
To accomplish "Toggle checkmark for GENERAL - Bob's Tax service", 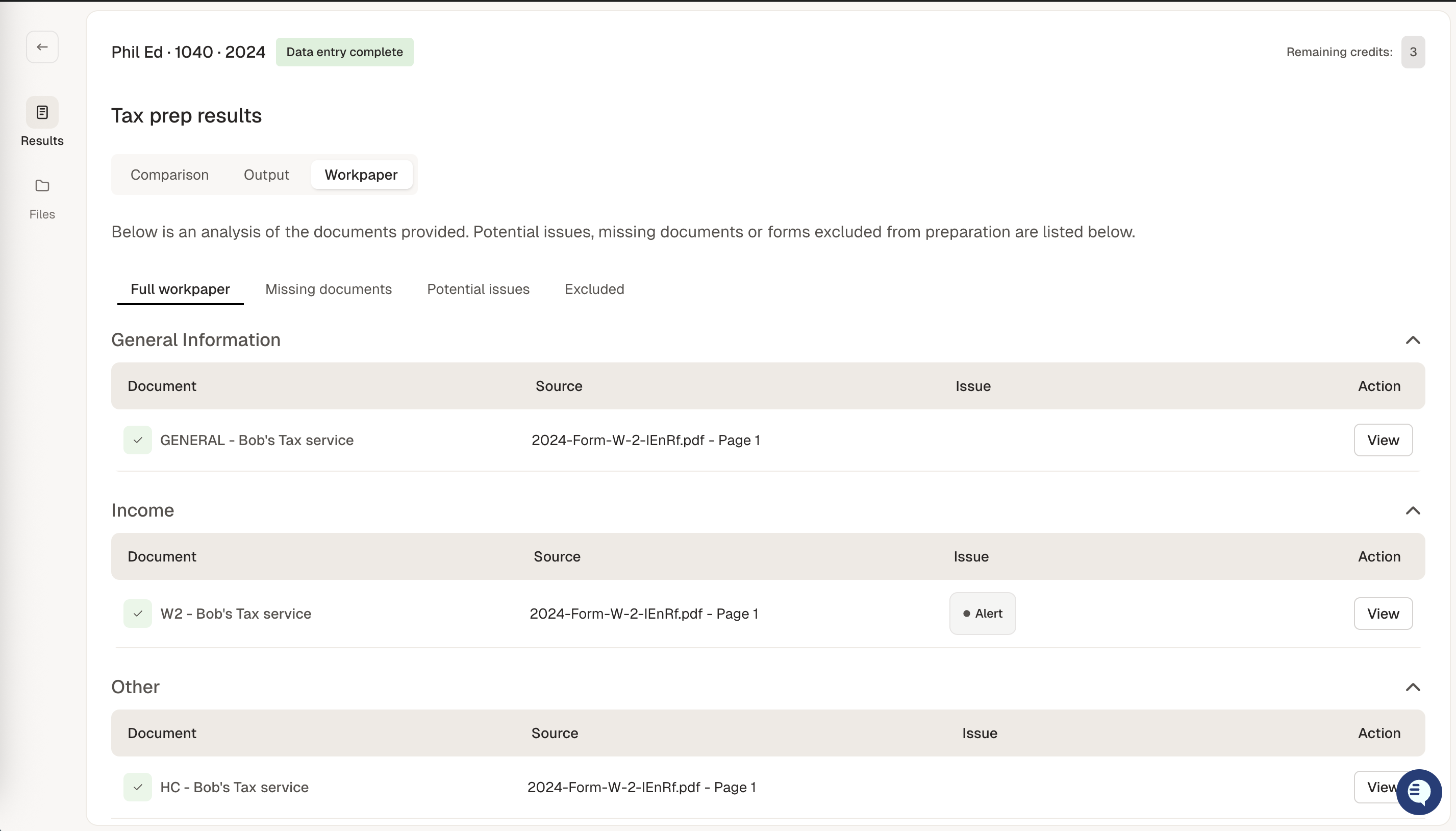I will (137, 440).
